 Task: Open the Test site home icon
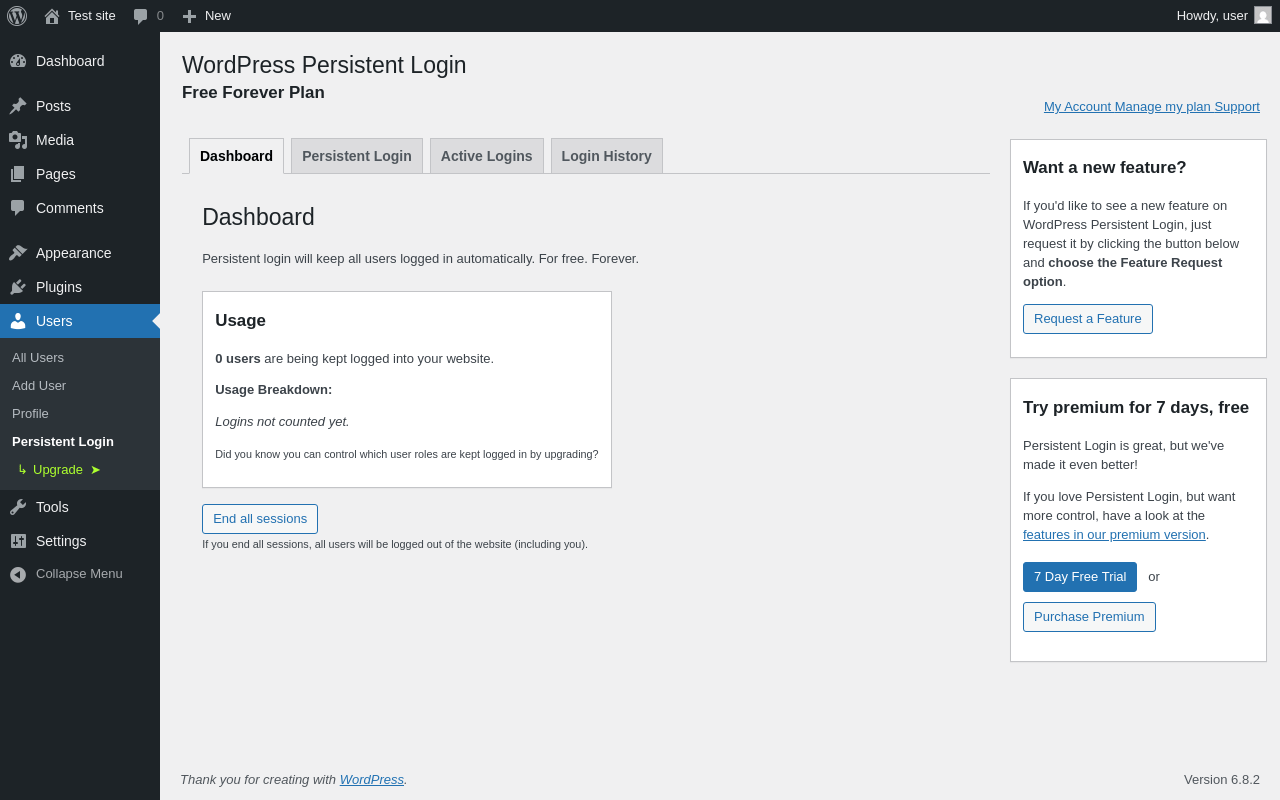click(52, 16)
